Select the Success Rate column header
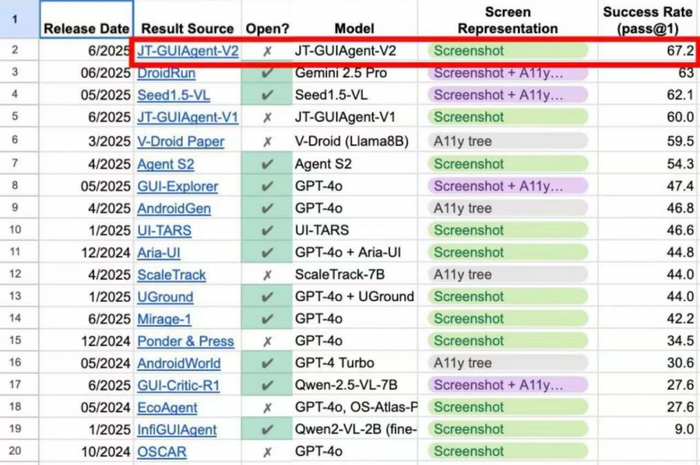The image size is (700, 465). click(x=647, y=19)
